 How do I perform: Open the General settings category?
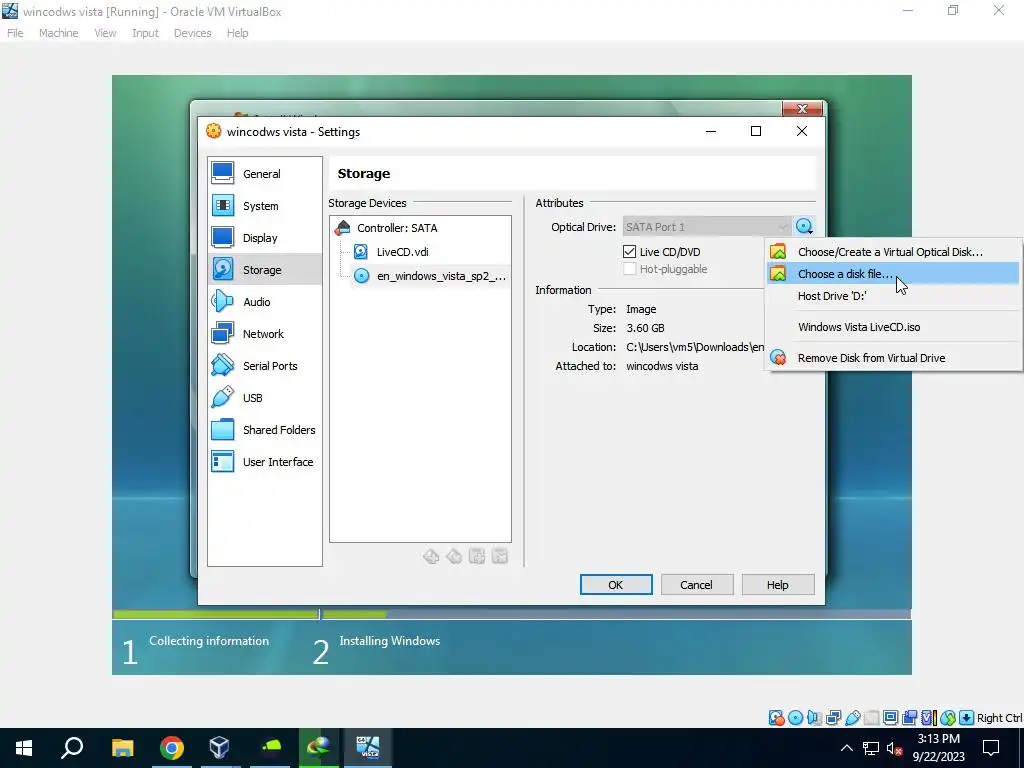[264, 174]
